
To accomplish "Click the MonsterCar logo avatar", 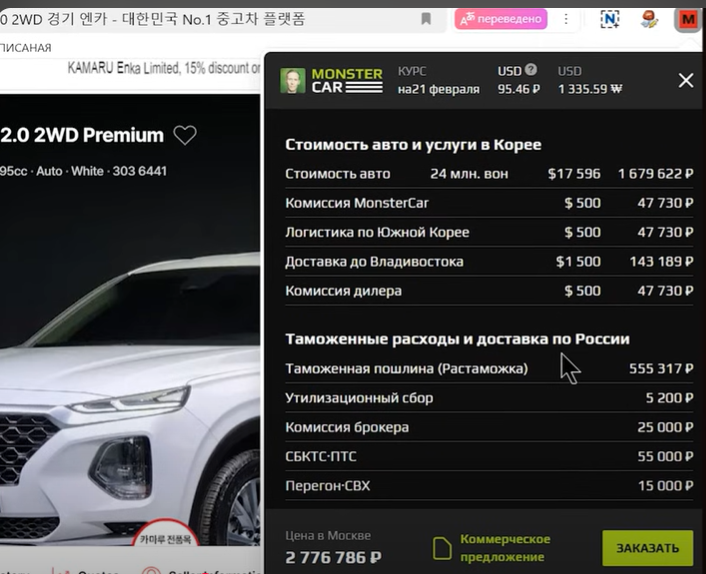I will [x=292, y=81].
